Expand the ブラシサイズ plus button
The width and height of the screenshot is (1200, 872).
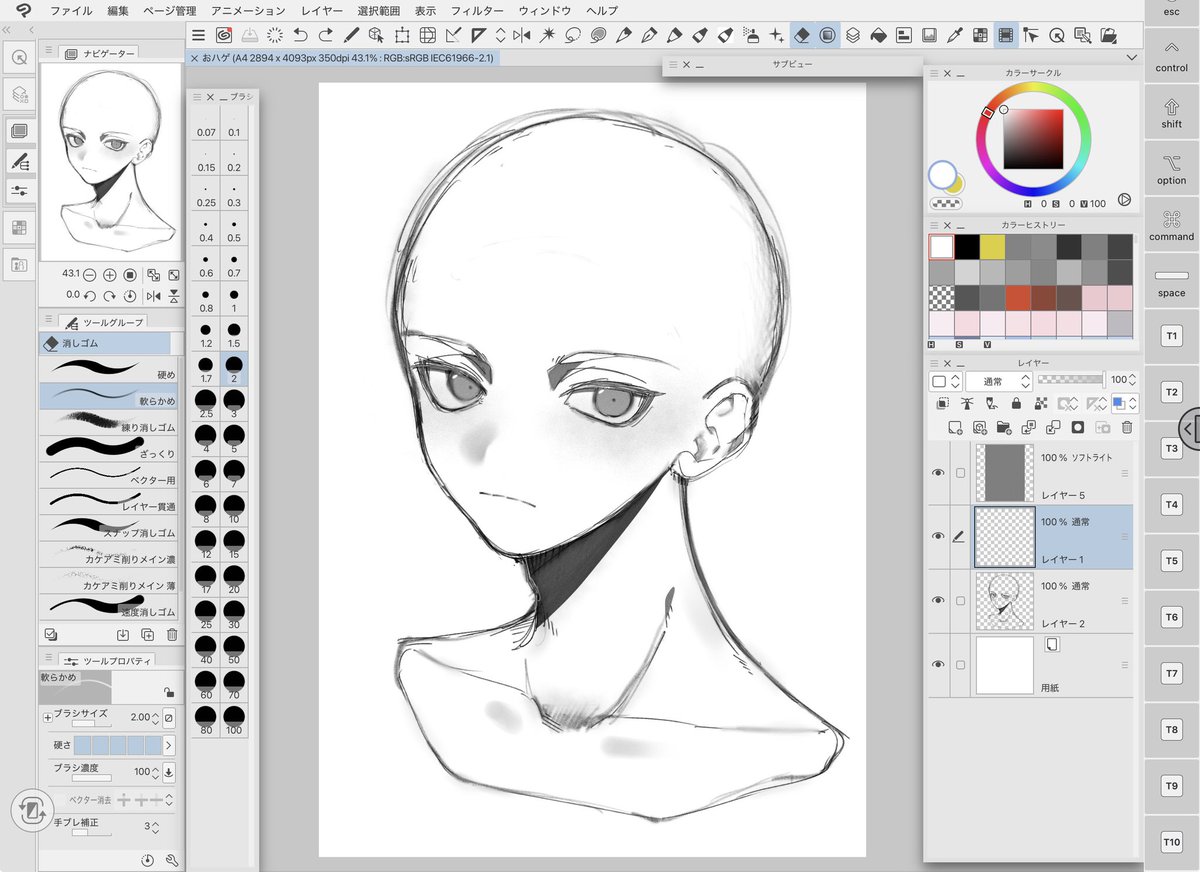click(x=47, y=717)
